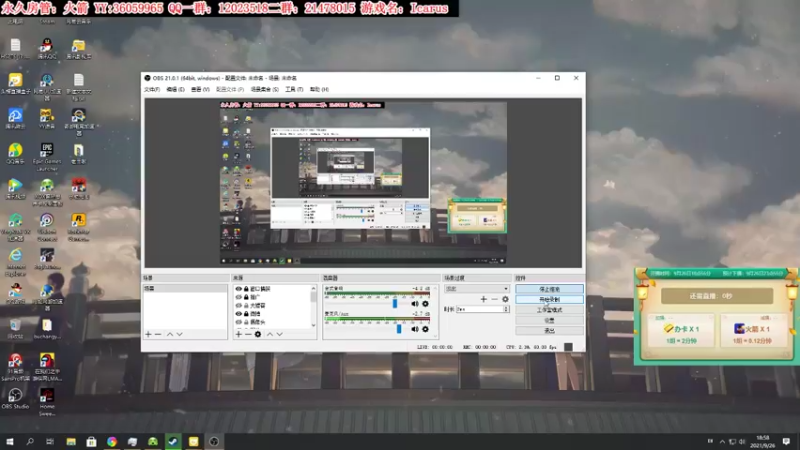The height and width of the screenshot is (450, 800).
Task: Open OBS 设置 settings button
Action: coord(549,320)
